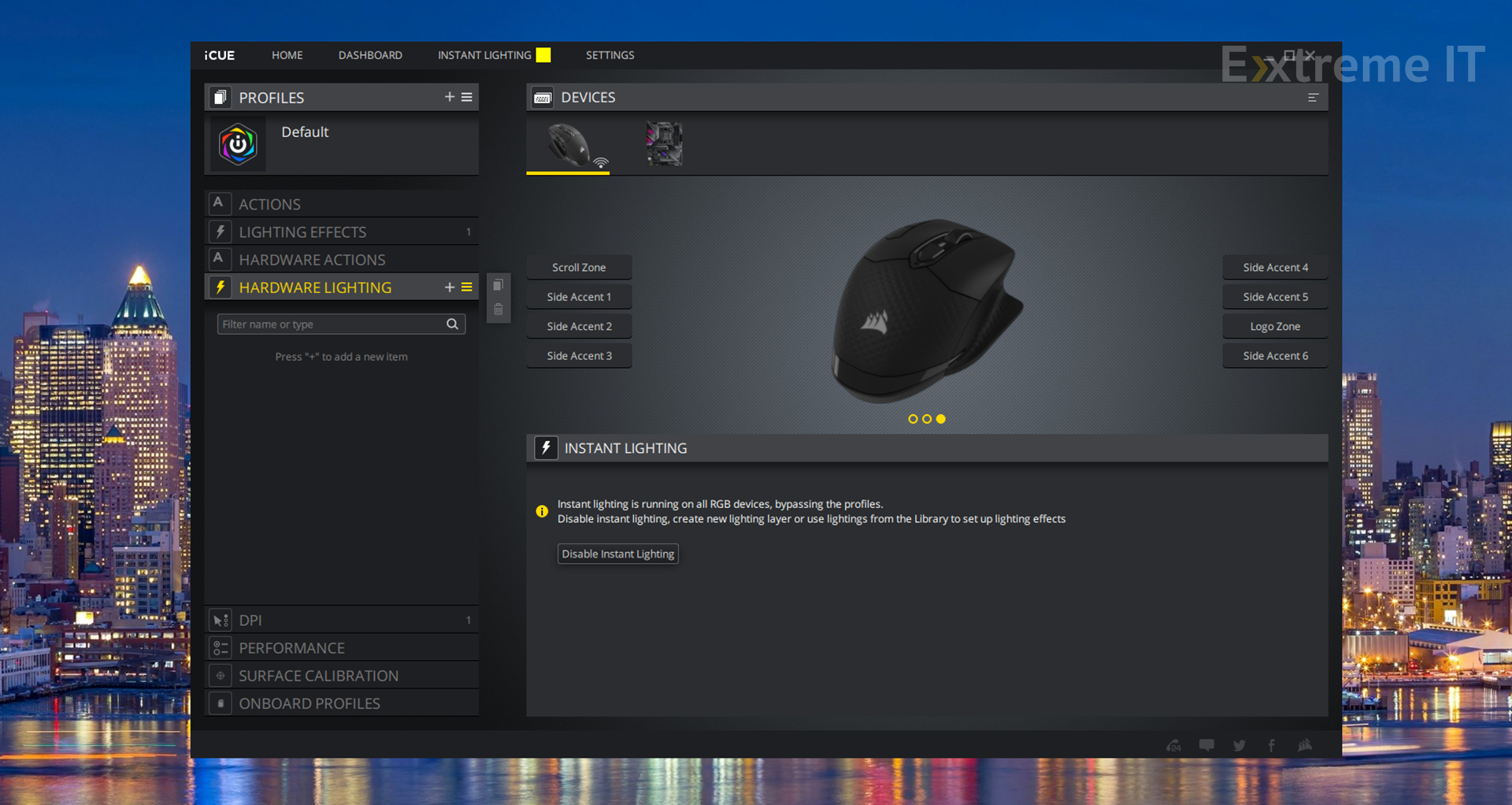Click the Onboard Profiles chip icon
Image resolution: width=1512 pixels, height=805 pixels.
click(x=220, y=703)
